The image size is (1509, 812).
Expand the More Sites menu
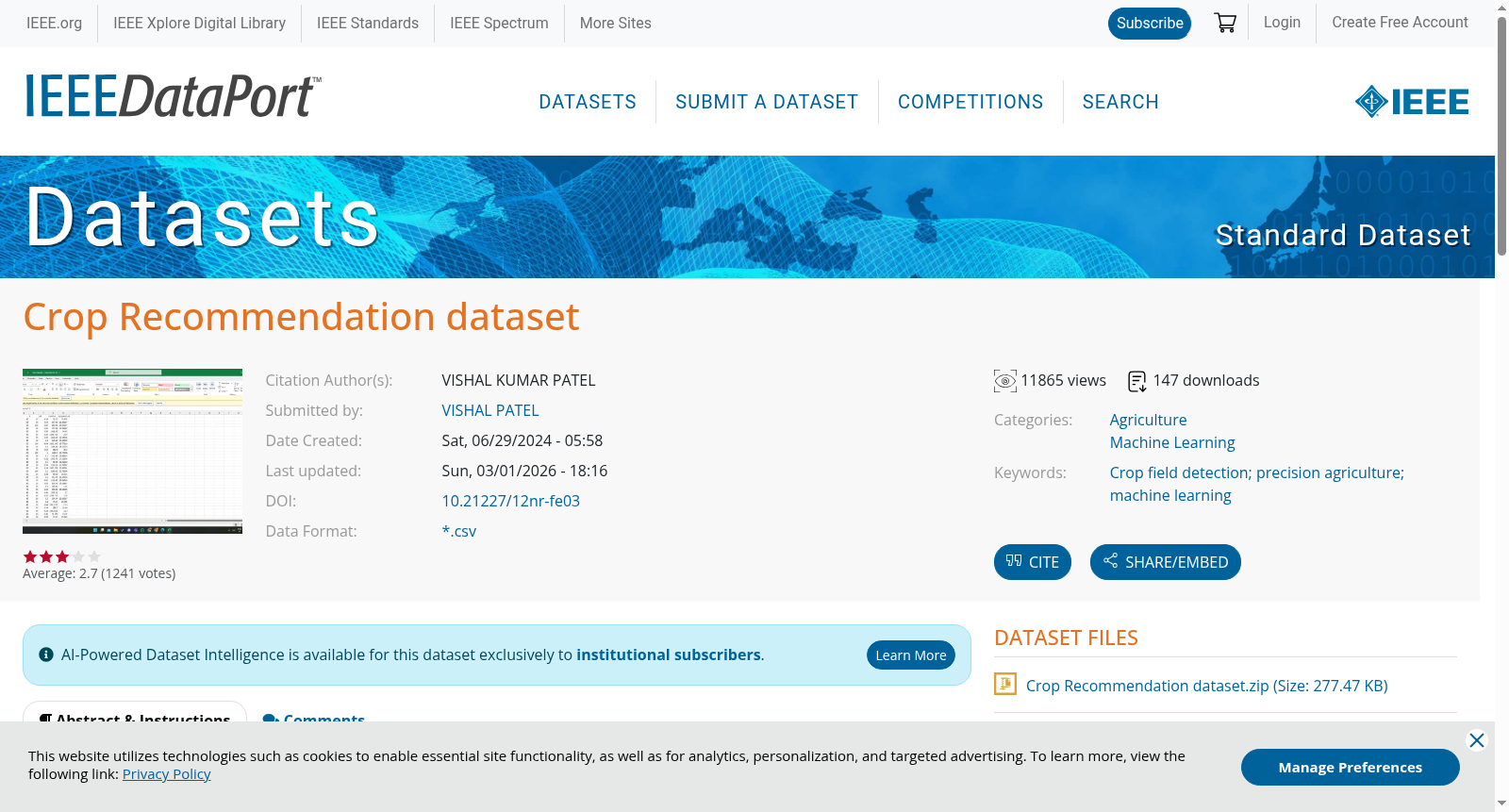click(615, 23)
